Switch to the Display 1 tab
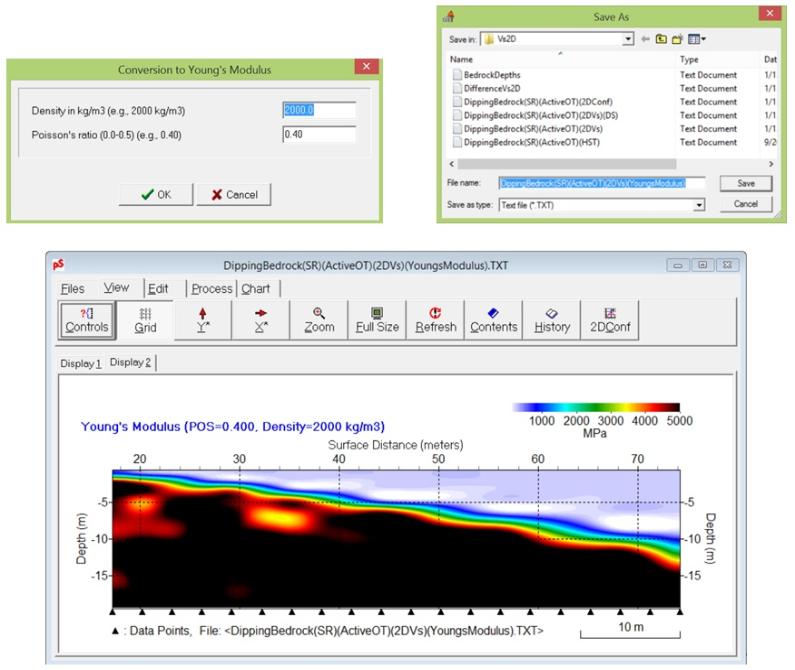This screenshot has height=670, width=795. click(85, 362)
